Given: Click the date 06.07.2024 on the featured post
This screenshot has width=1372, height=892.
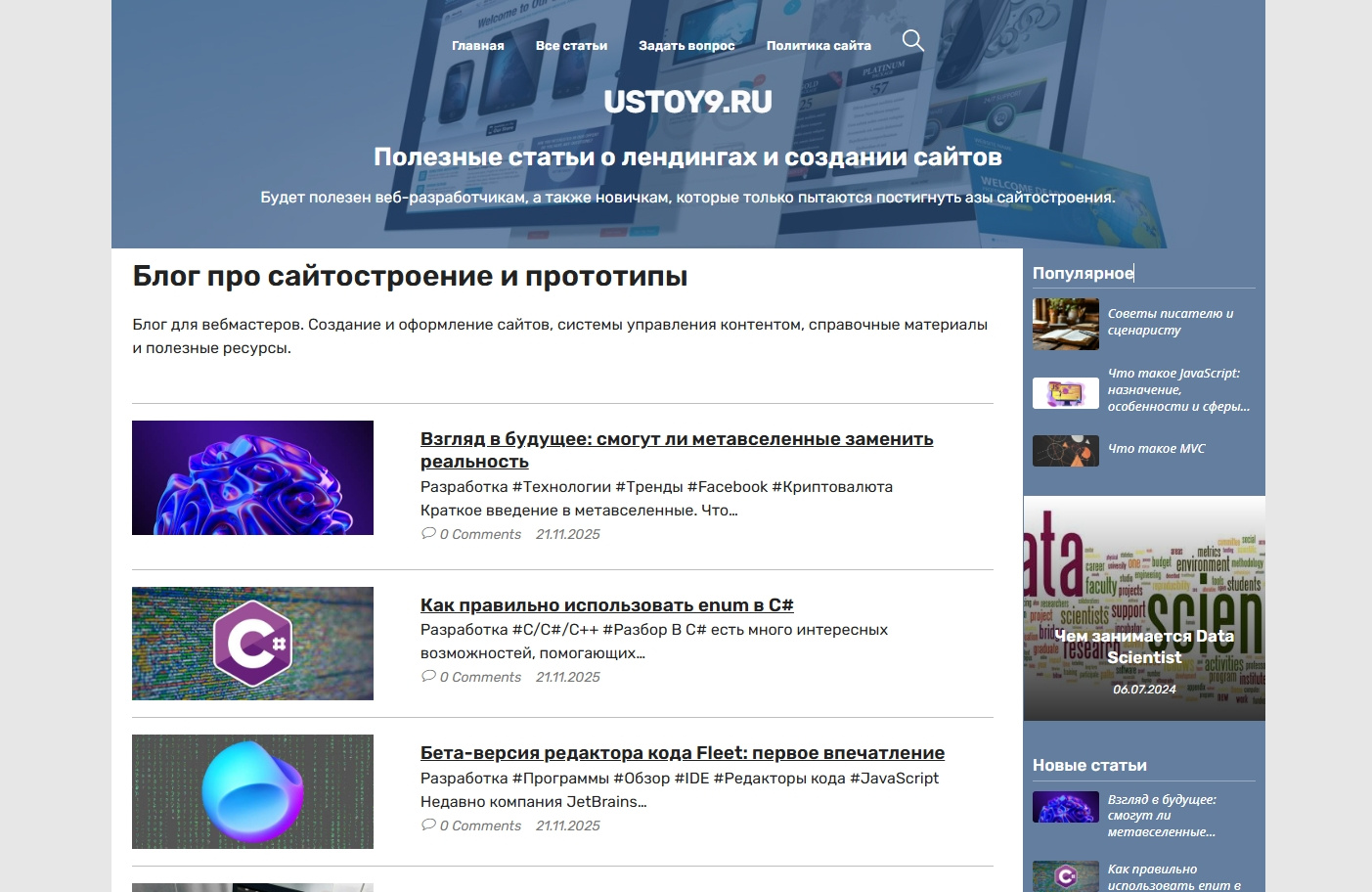Looking at the screenshot, I should [1144, 690].
